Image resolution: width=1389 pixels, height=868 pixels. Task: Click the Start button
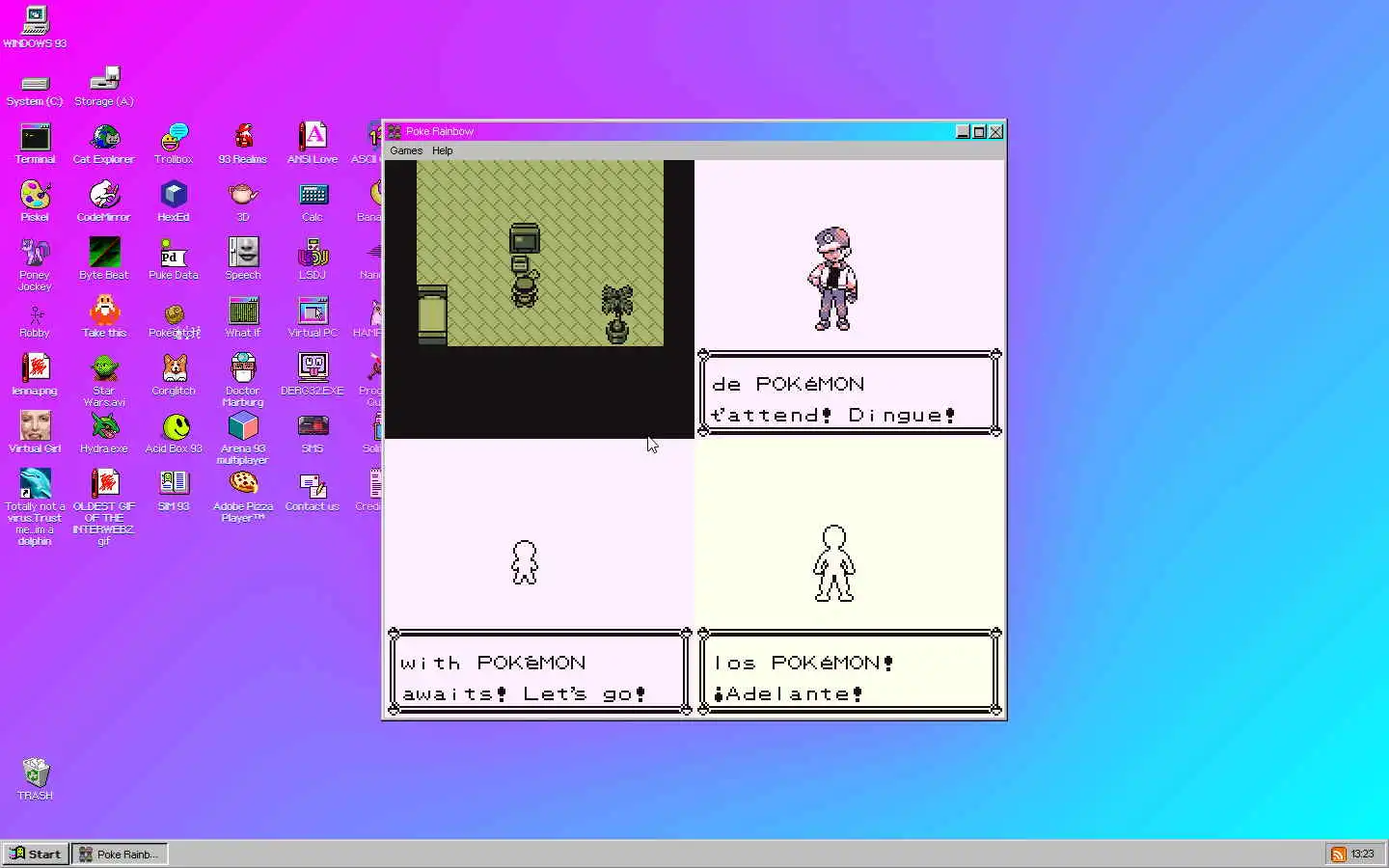[x=35, y=854]
